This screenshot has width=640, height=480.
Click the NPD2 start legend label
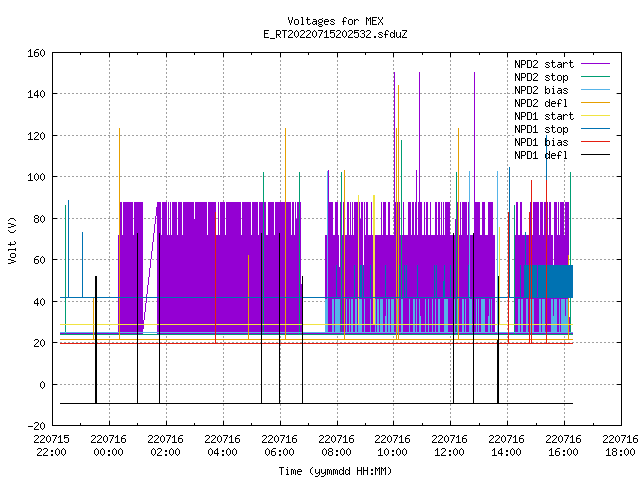point(544,64)
